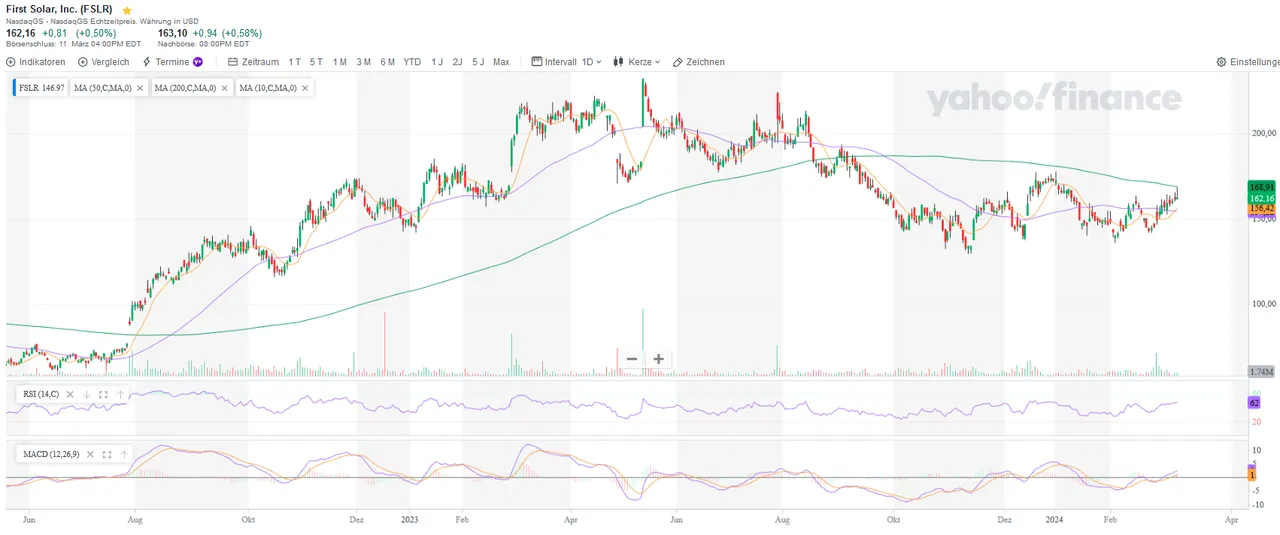The height and width of the screenshot is (535, 1280).
Task: Click the MA (50,C,MA,0) label
Action: coord(103,88)
